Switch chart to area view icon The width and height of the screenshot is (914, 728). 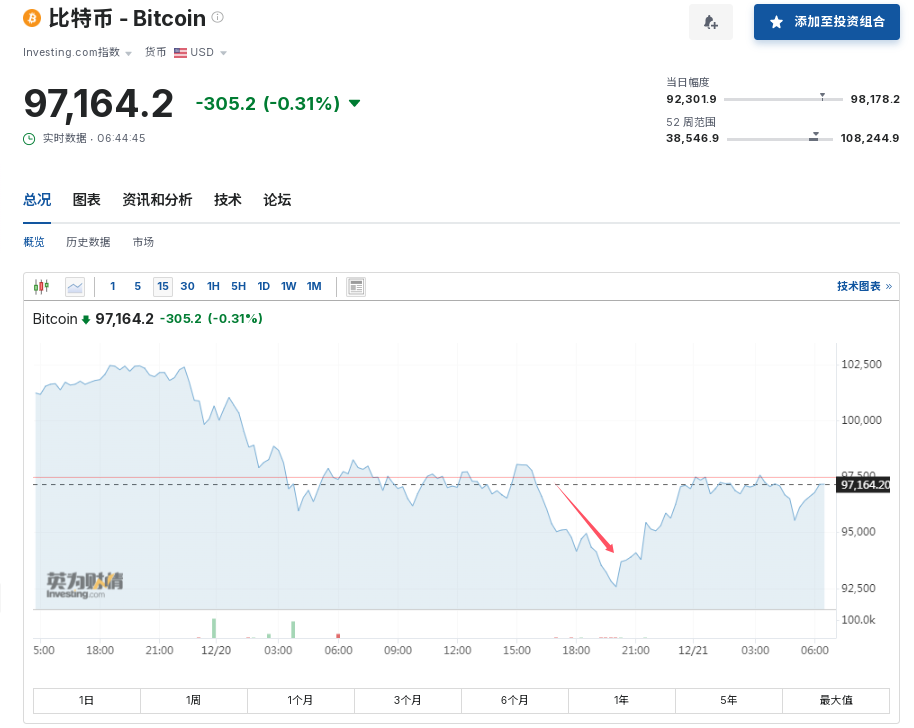tap(75, 287)
